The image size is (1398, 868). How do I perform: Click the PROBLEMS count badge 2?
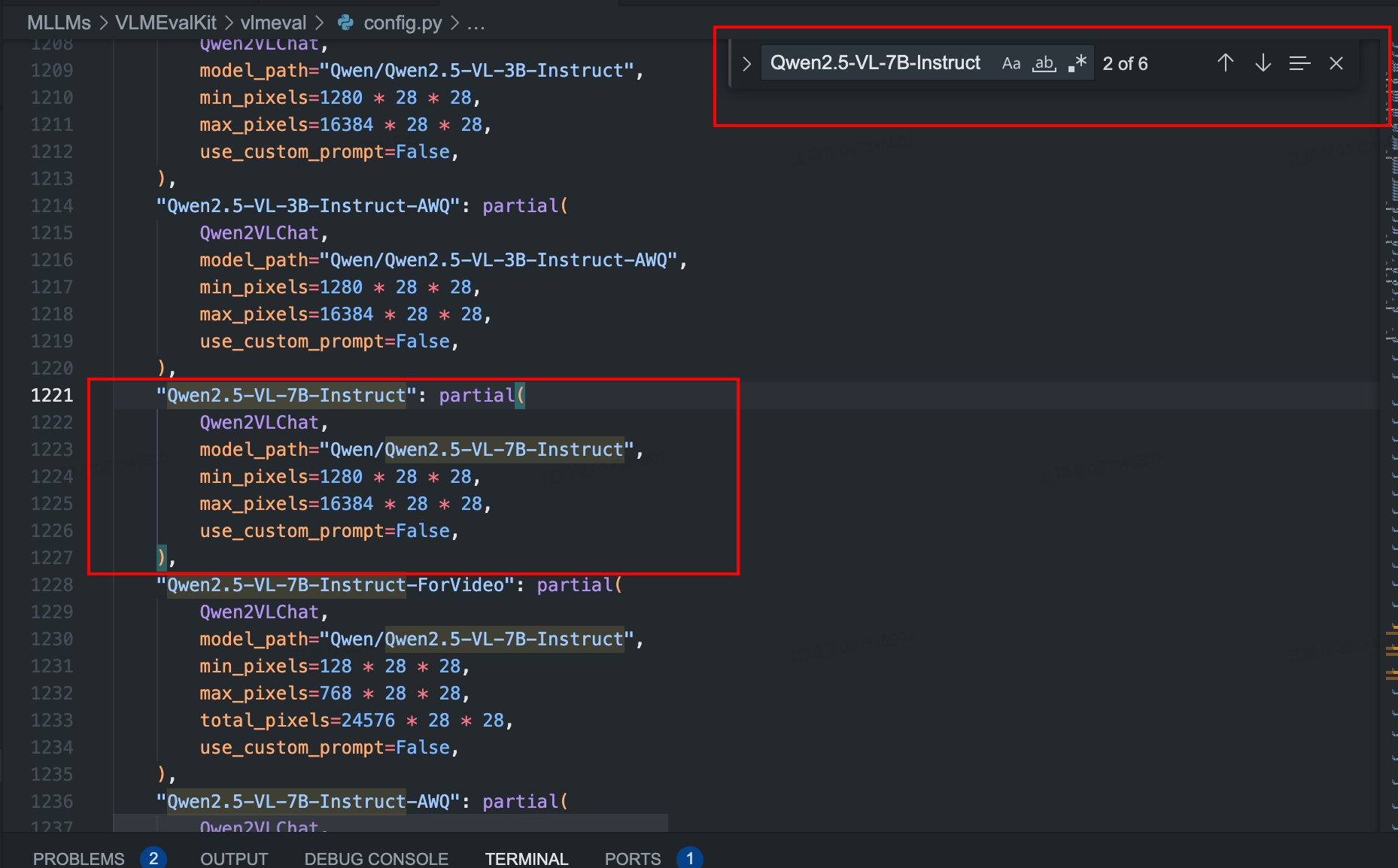point(153,858)
